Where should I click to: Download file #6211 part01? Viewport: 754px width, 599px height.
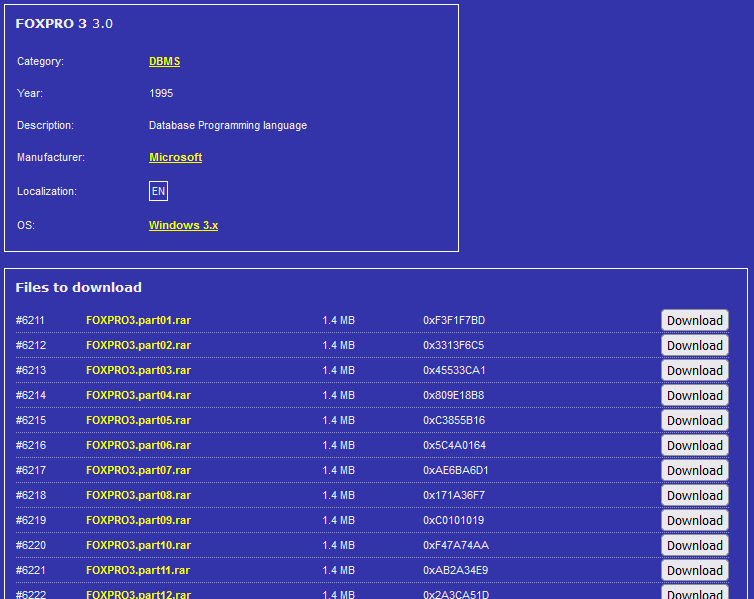pyautogui.click(x=694, y=320)
